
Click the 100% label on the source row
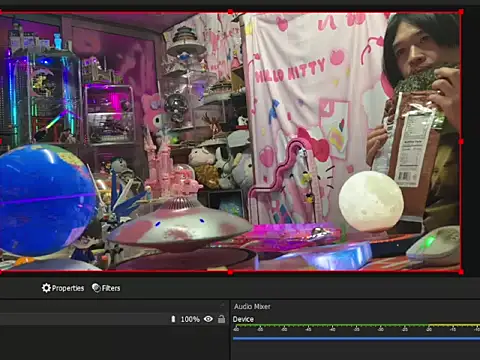190,319
